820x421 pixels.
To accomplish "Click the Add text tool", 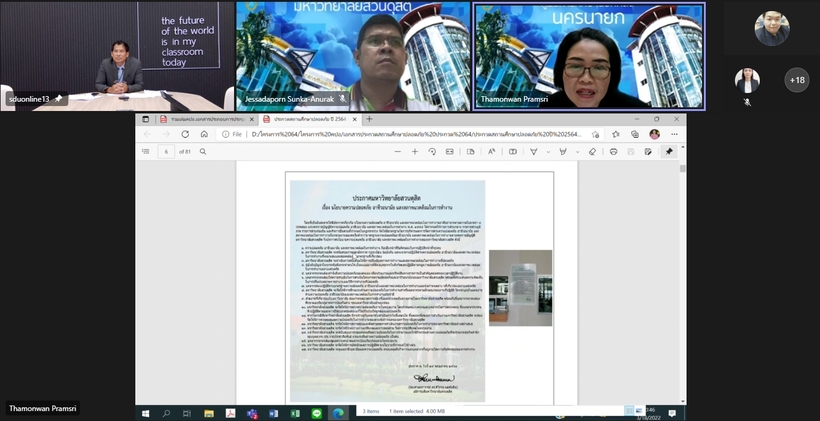I will [513, 152].
